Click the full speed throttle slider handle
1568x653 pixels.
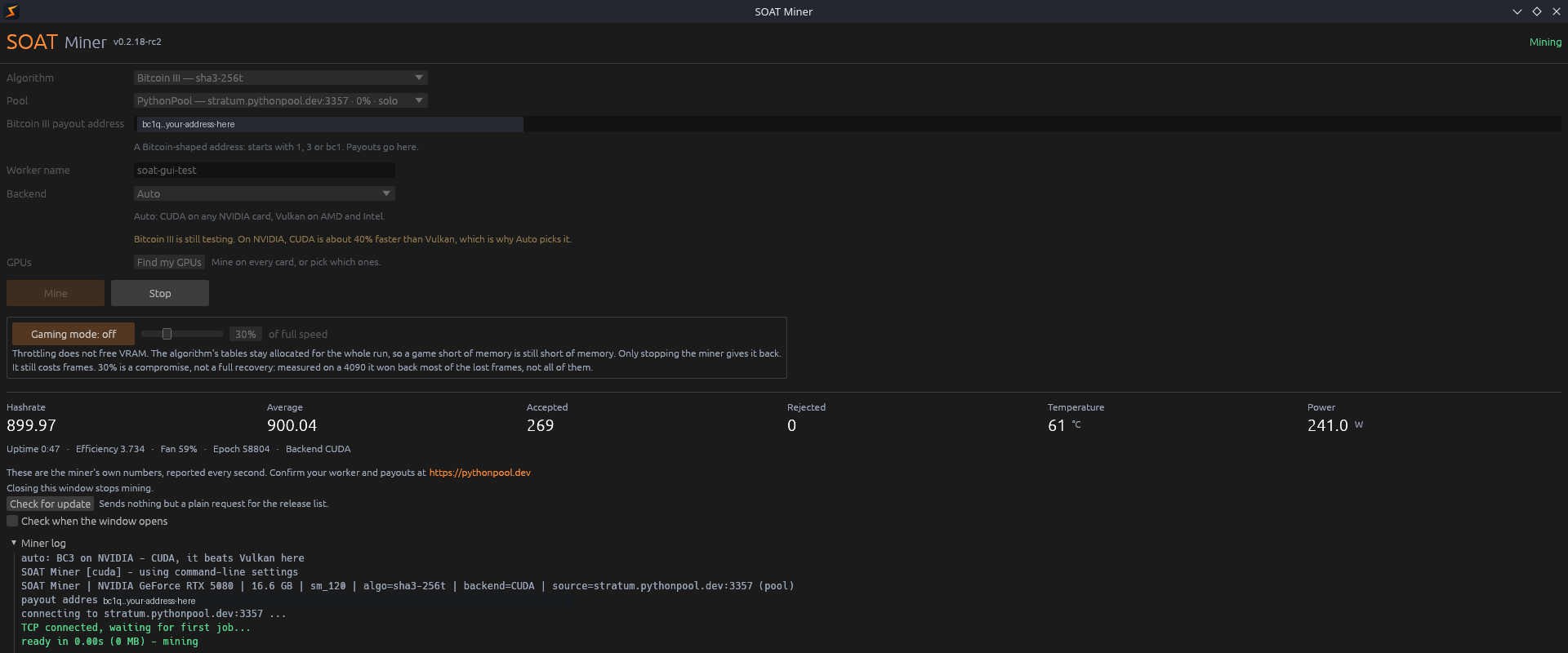pos(167,334)
